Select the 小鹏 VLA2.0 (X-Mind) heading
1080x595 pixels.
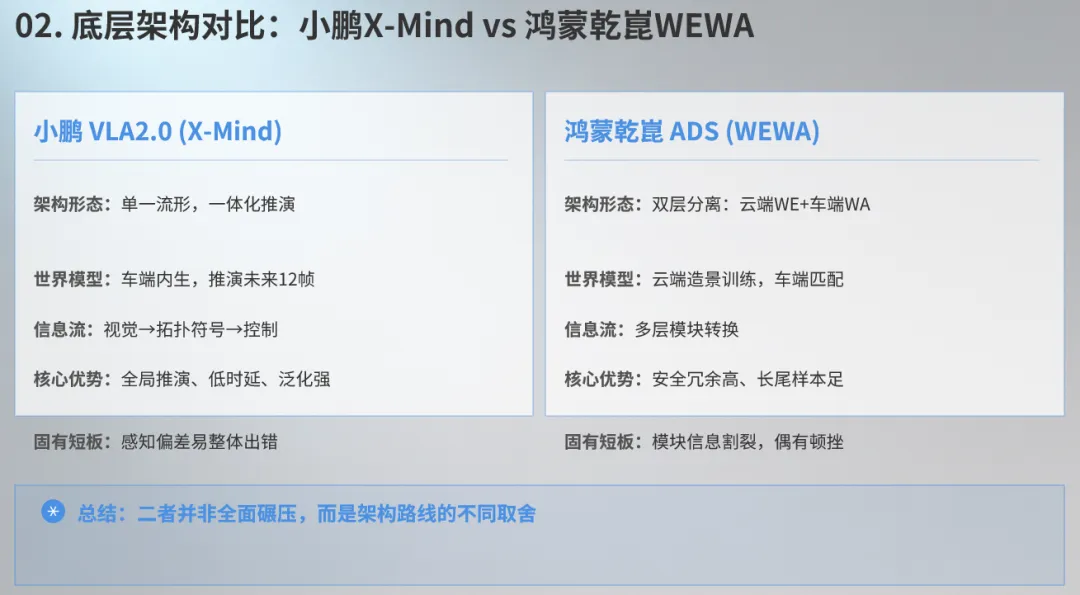click(x=158, y=131)
